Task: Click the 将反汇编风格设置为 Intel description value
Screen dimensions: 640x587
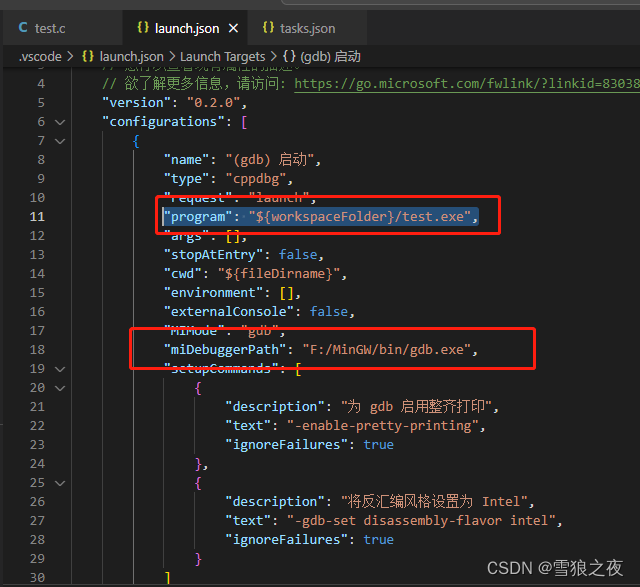Action: 434,502
